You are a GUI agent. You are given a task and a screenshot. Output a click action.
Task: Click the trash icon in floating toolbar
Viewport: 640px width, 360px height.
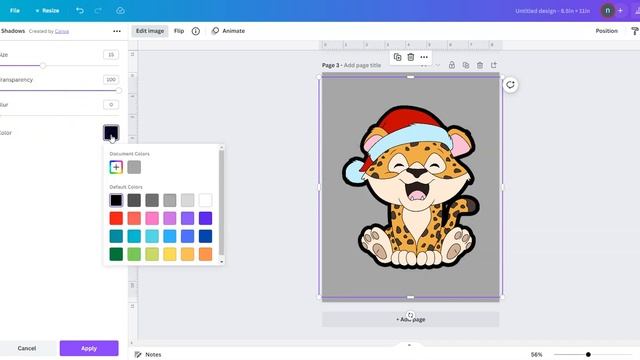pyautogui.click(x=411, y=57)
